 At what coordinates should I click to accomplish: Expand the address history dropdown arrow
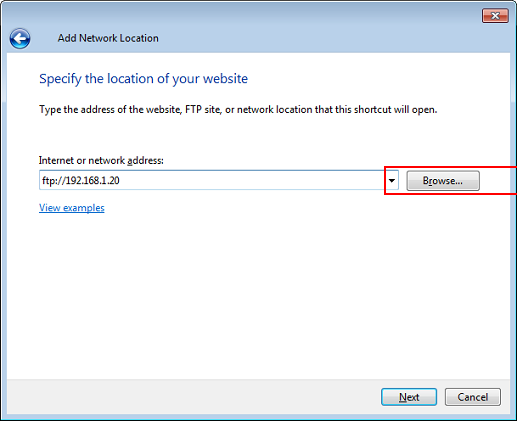pos(392,181)
